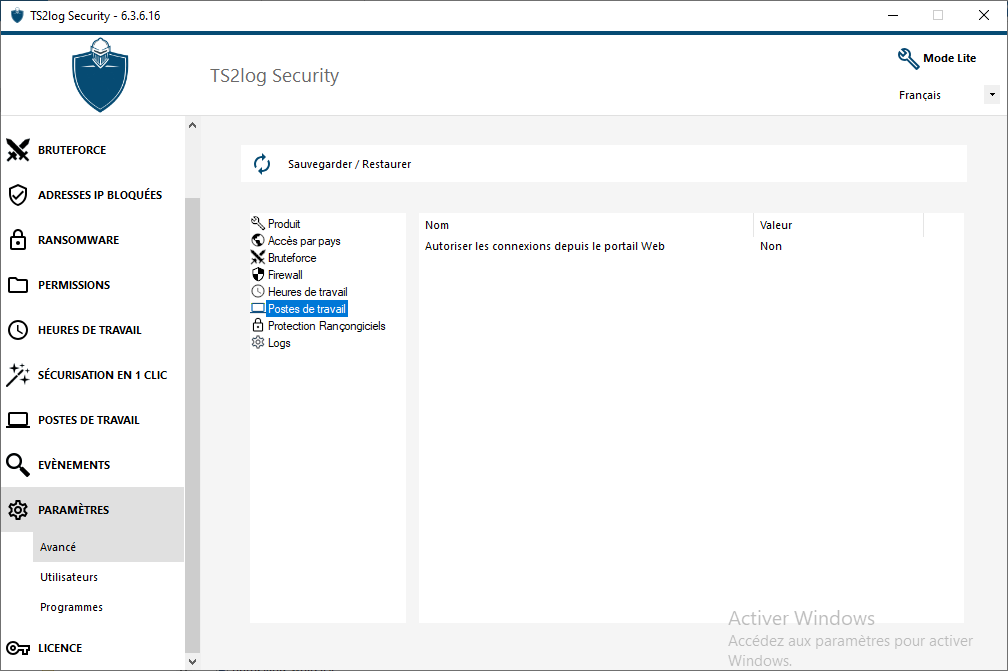Click the padlock icon beside Protection Rançongiciels
Screen dimensions: 1008x671
[x=258, y=325]
